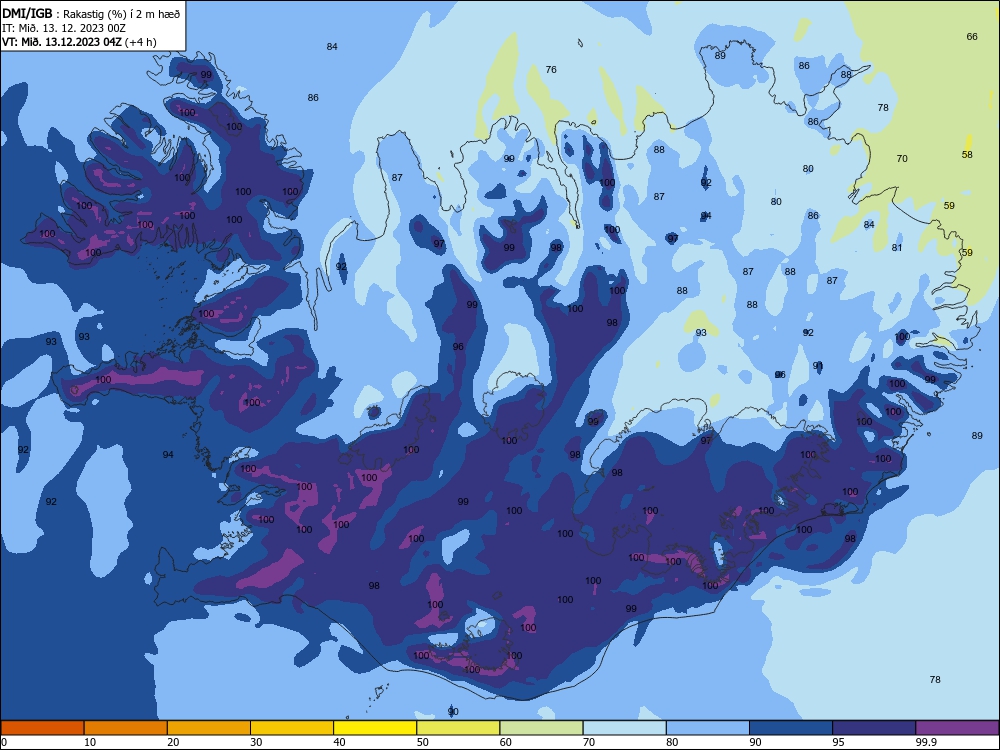Screen dimensions: 1000x750
Task: Pick the light orange 20–30 legend color
Action: (x=209, y=728)
